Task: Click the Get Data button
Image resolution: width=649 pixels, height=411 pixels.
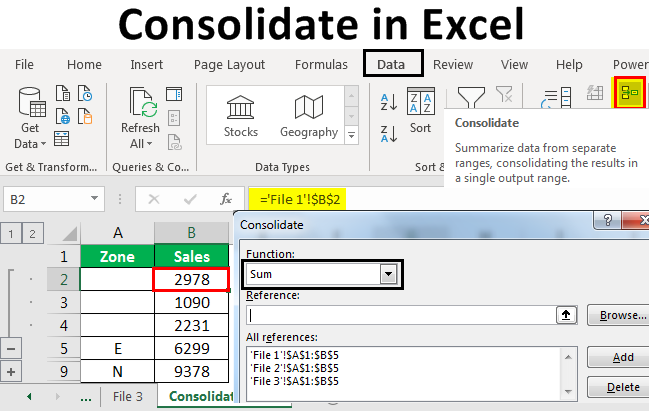Action: (32, 118)
